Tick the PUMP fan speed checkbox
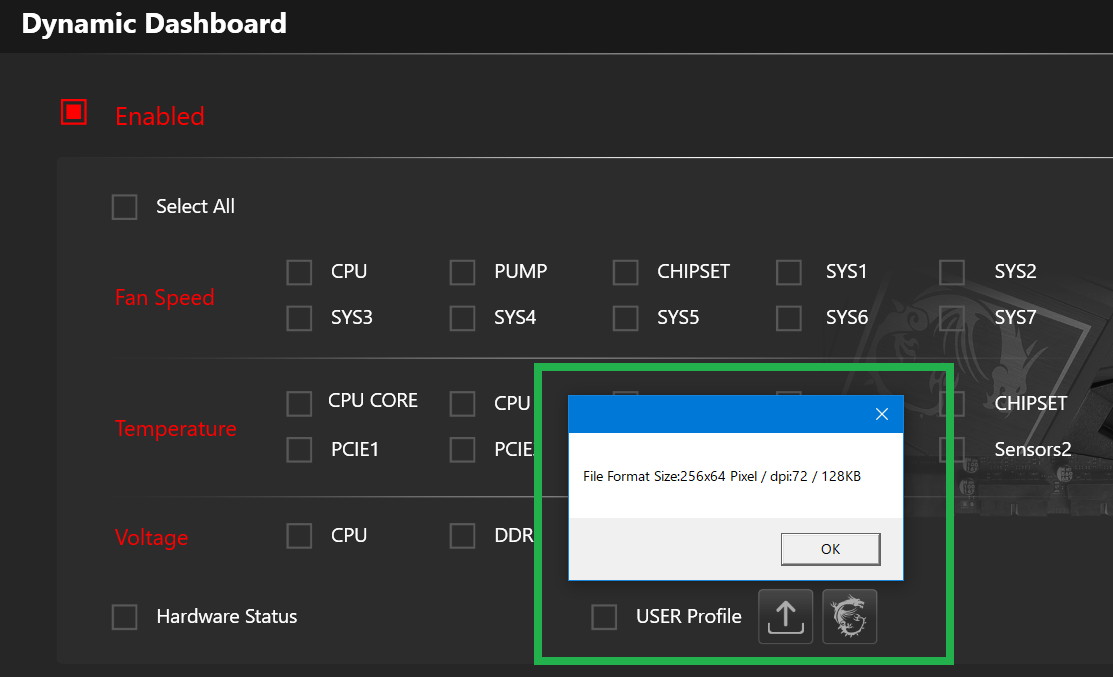Viewport: 1113px width, 677px height. [x=462, y=272]
